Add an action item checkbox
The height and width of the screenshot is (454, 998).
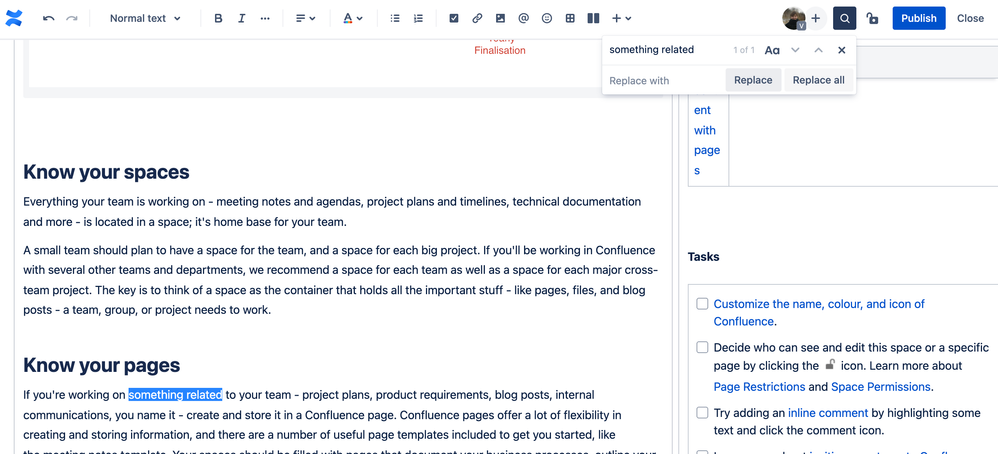click(454, 18)
